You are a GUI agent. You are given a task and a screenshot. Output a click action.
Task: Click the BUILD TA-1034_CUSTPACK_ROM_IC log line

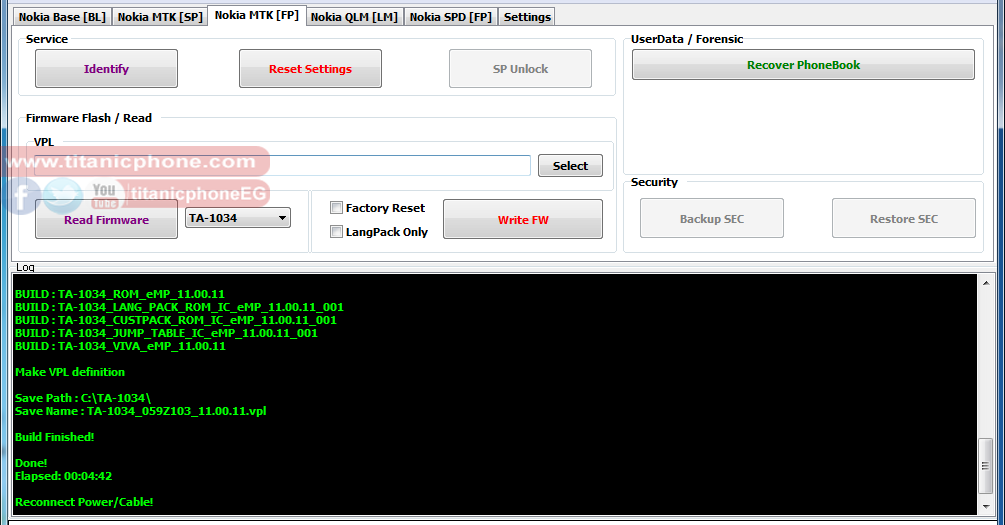point(176,320)
